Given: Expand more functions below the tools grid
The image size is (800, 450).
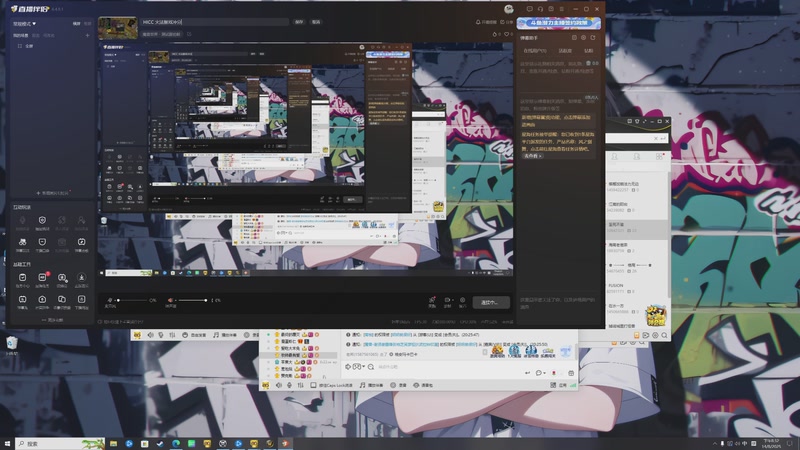Looking at the screenshot, I should coord(53,320).
